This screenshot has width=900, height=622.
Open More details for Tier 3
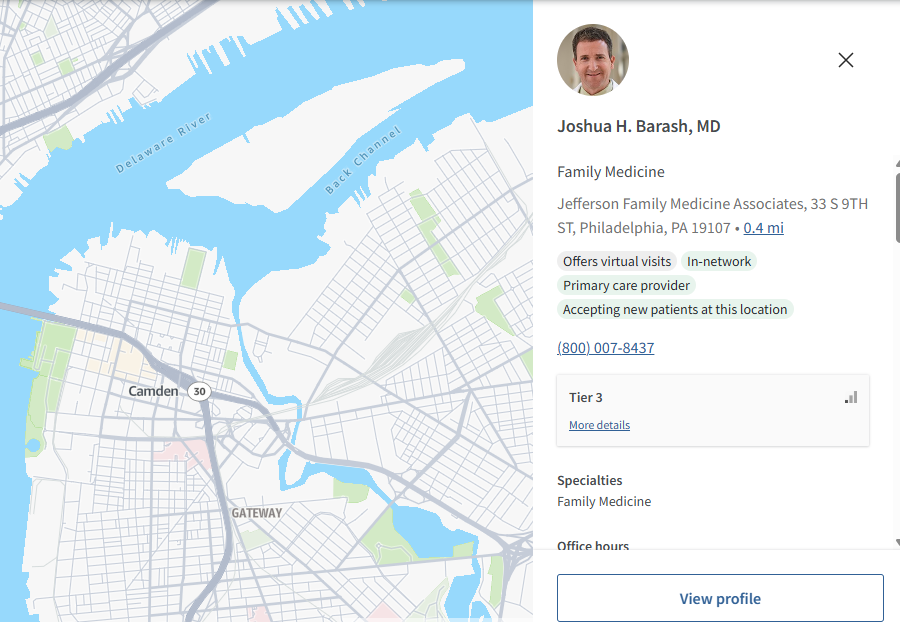(x=599, y=425)
